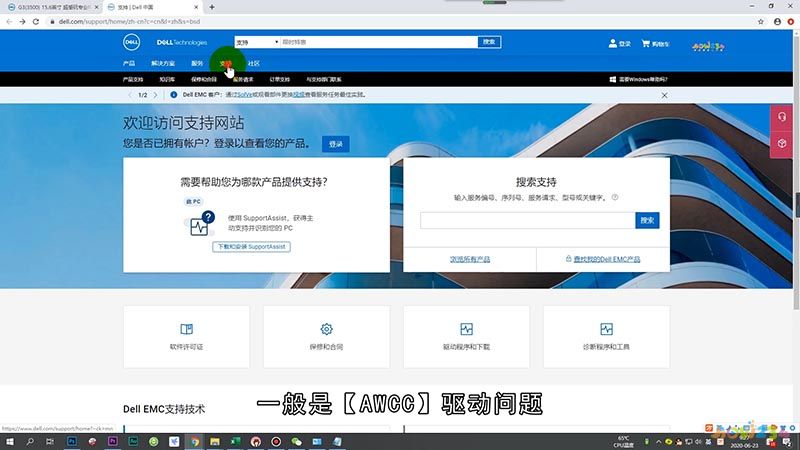Click the header 搜索 button
The height and width of the screenshot is (450, 800).
[489, 42]
